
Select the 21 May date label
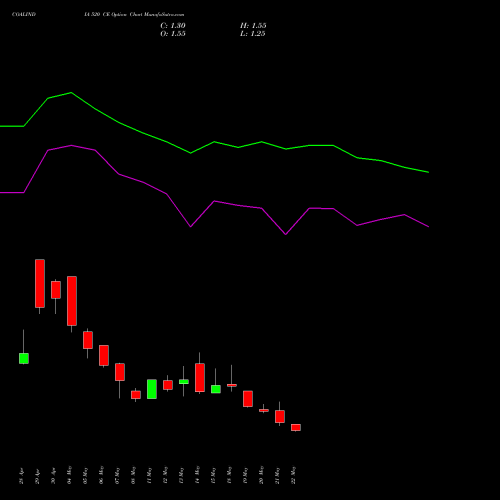[278, 475]
